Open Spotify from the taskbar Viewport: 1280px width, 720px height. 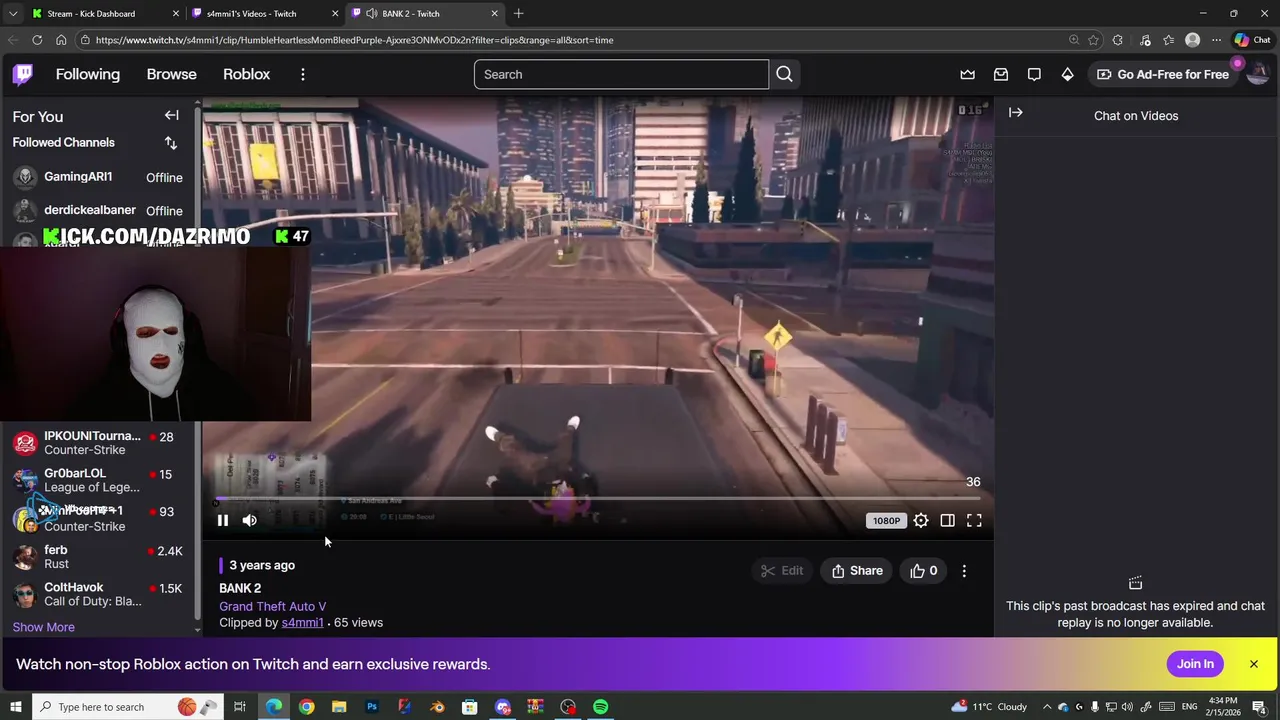[600, 707]
